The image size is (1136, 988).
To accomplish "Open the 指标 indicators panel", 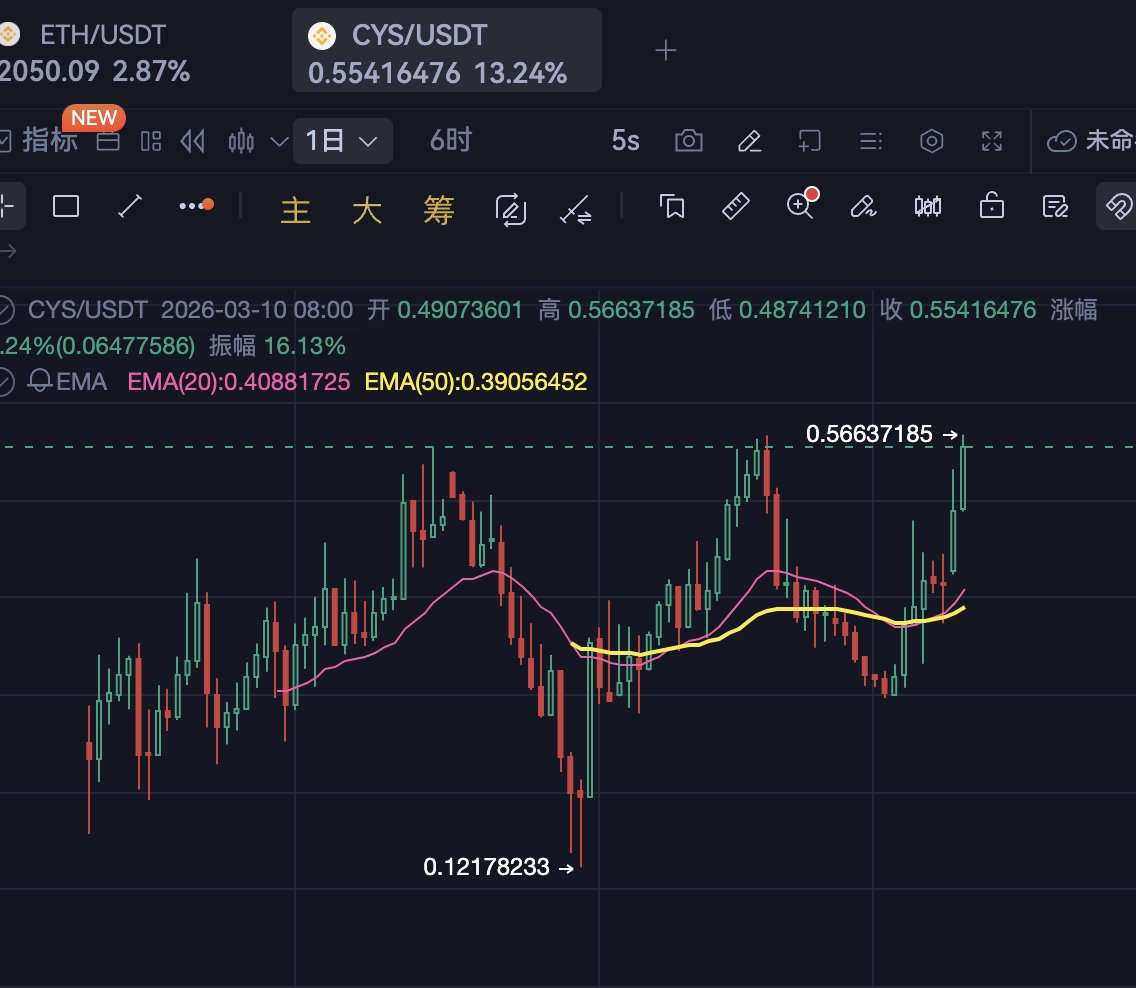I will (40, 140).
